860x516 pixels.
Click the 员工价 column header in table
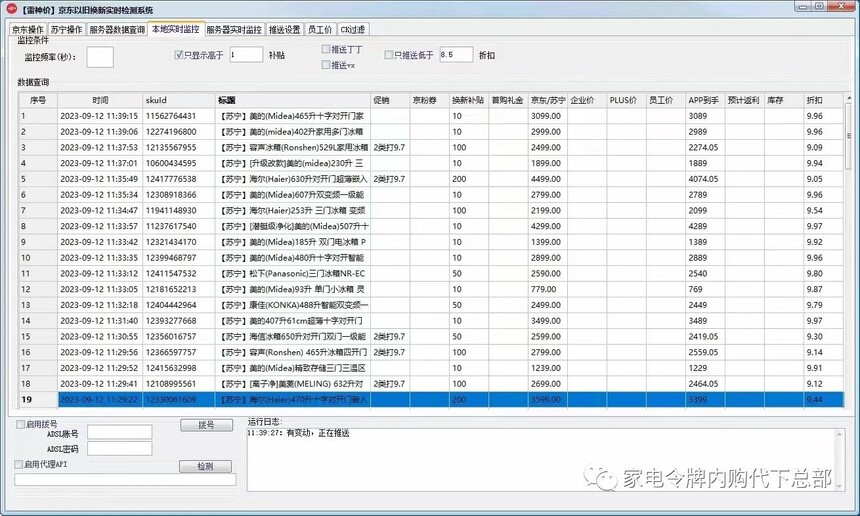666,100
